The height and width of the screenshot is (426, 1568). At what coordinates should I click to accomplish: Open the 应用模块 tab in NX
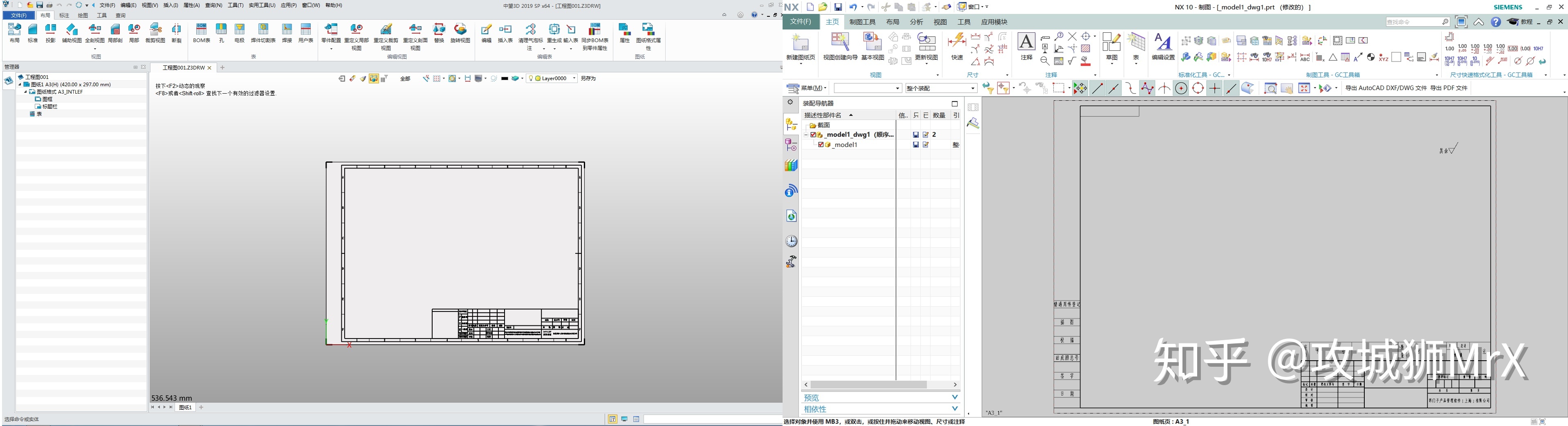(994, 22)
